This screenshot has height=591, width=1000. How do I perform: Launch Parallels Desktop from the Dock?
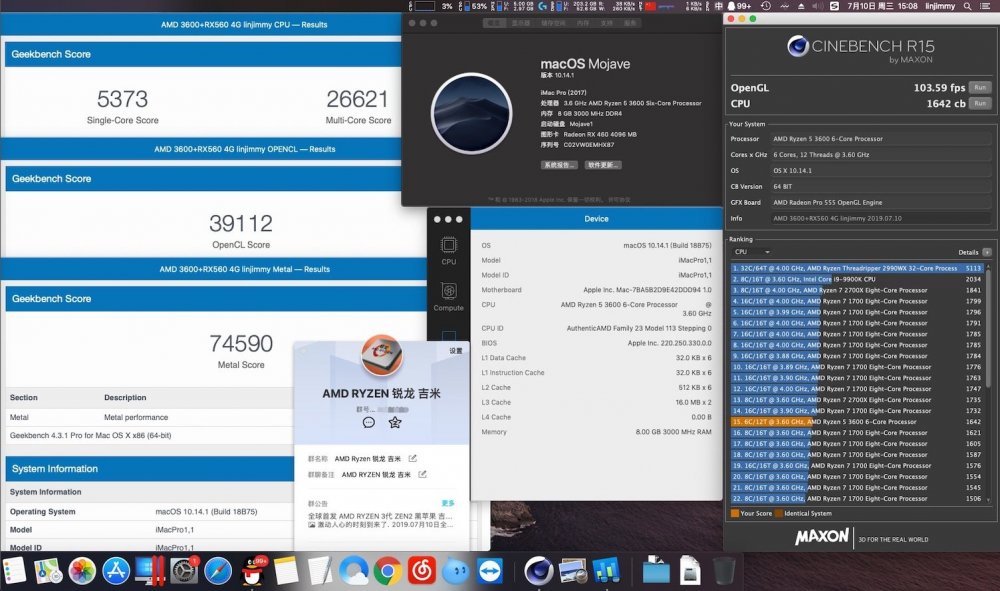point(151,571)
